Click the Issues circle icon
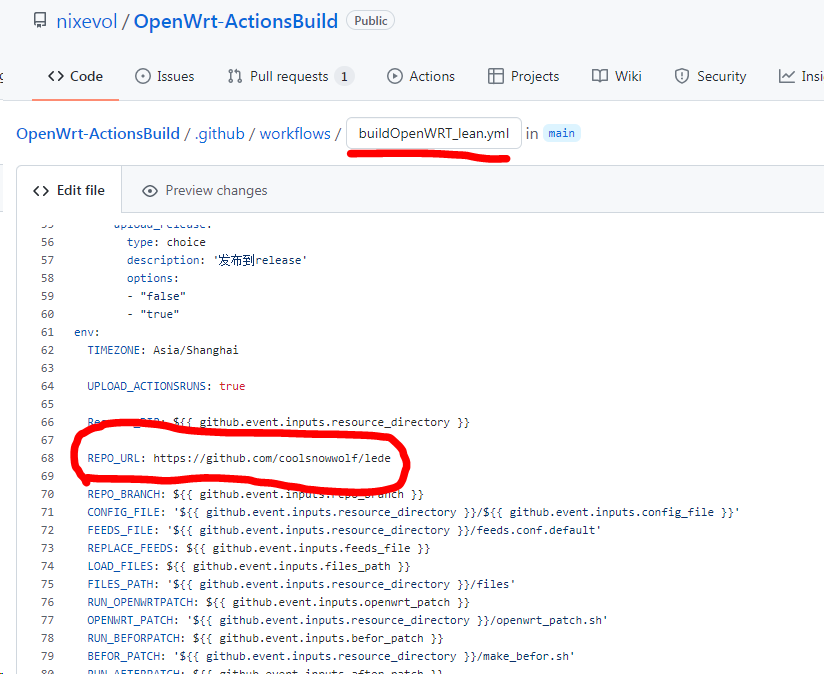Screen dimensions: 824x674 coord(143,76)
